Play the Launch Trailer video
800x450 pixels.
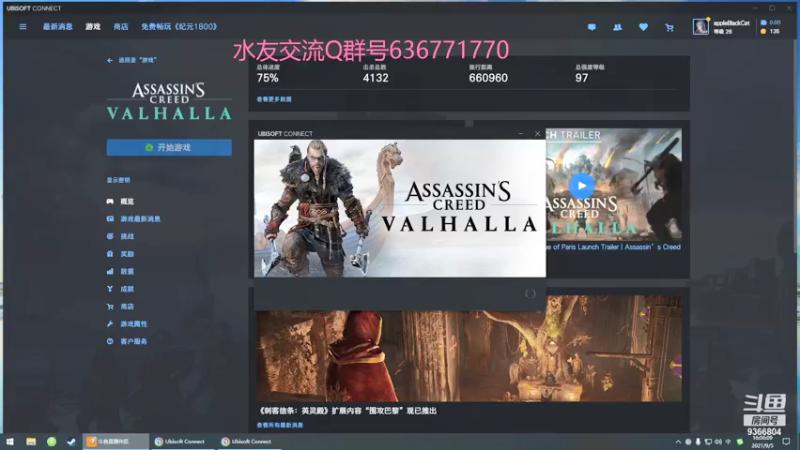point(582,185)
